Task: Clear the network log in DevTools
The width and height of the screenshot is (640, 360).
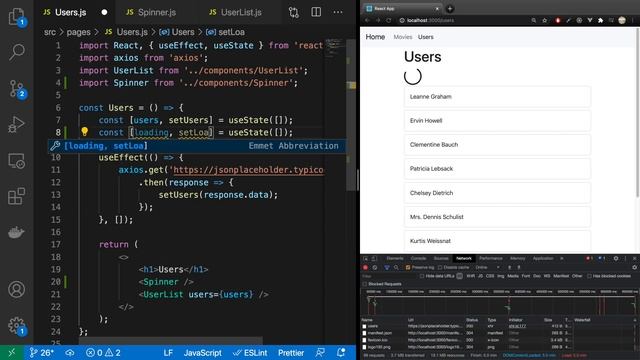Action: tap(375, 267)
